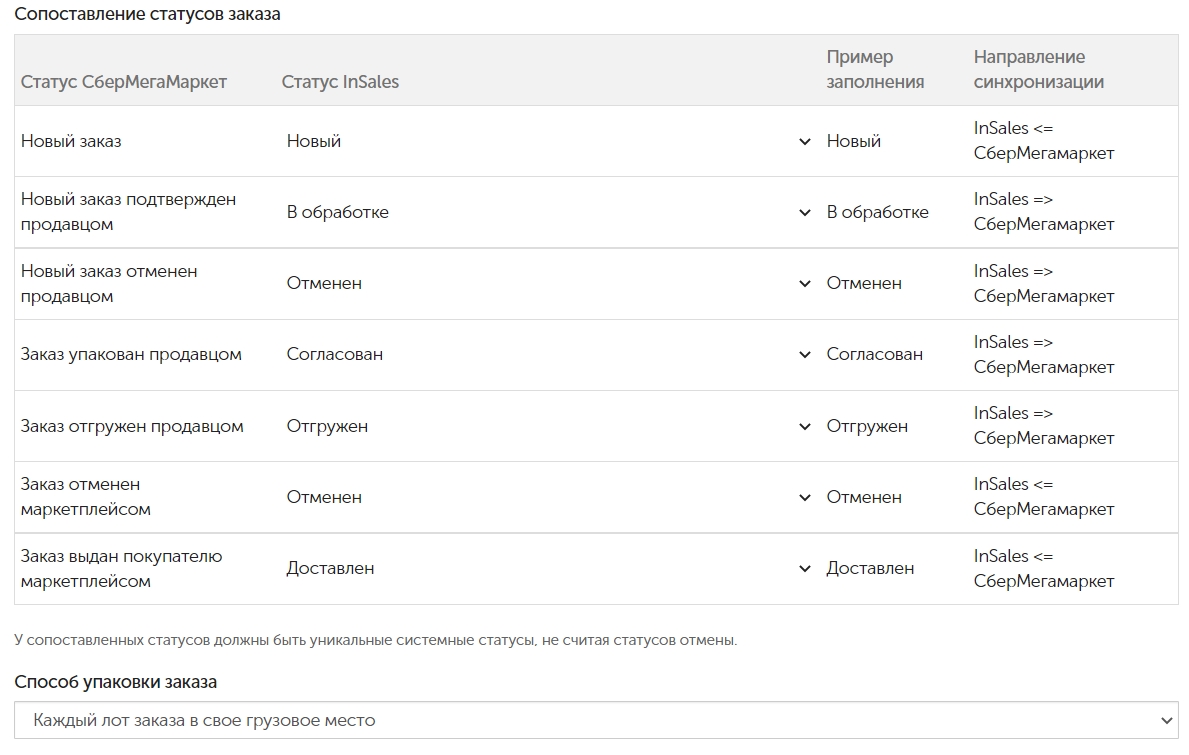The height and width of the screenshot is (755, 1189).
Task: Click the "Сопоставление статусов заказа" heading
Action: click(147, 15)
